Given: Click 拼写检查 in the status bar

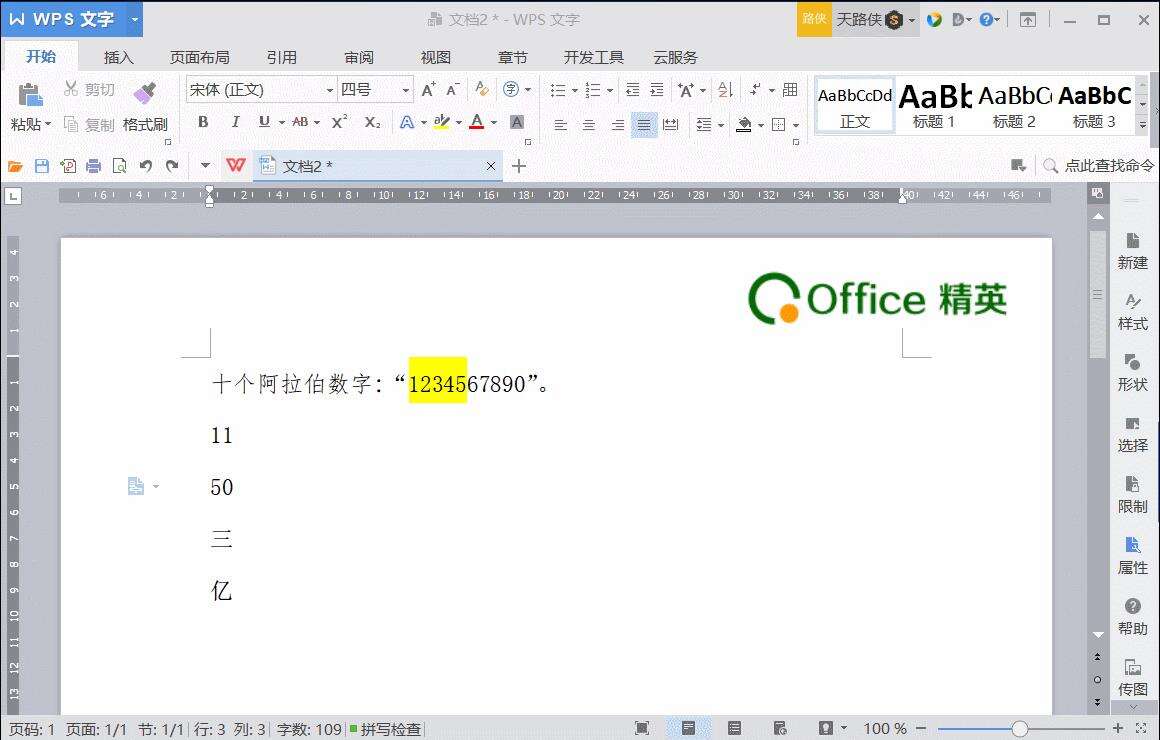Looking at the screenshot, I should tap(385, 730).
